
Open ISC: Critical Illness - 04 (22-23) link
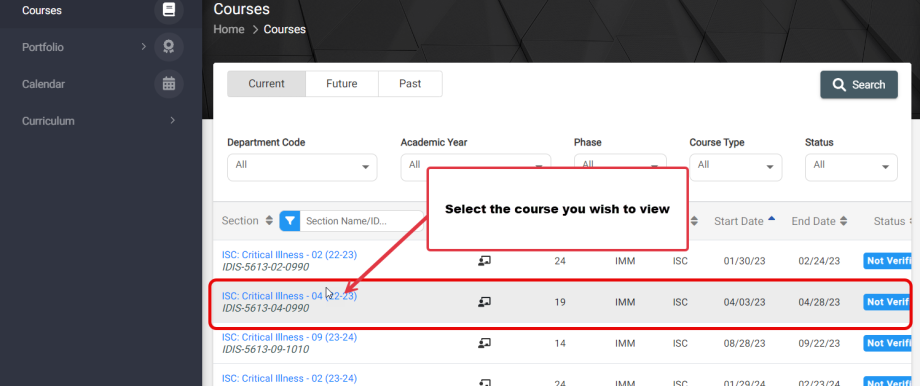pos(289,296)
